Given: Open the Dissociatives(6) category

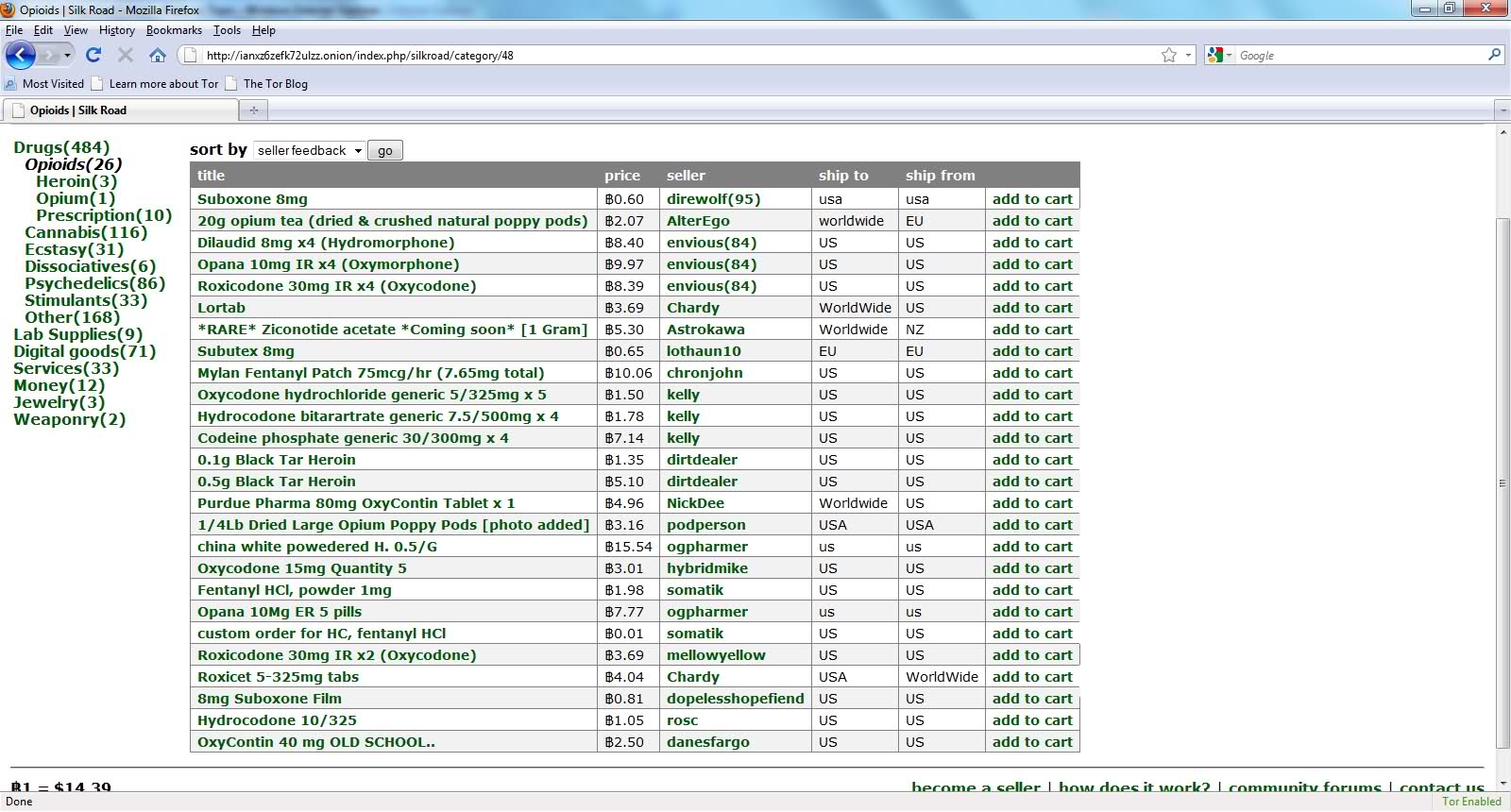Looking at the screenshot, I should 91,266.
